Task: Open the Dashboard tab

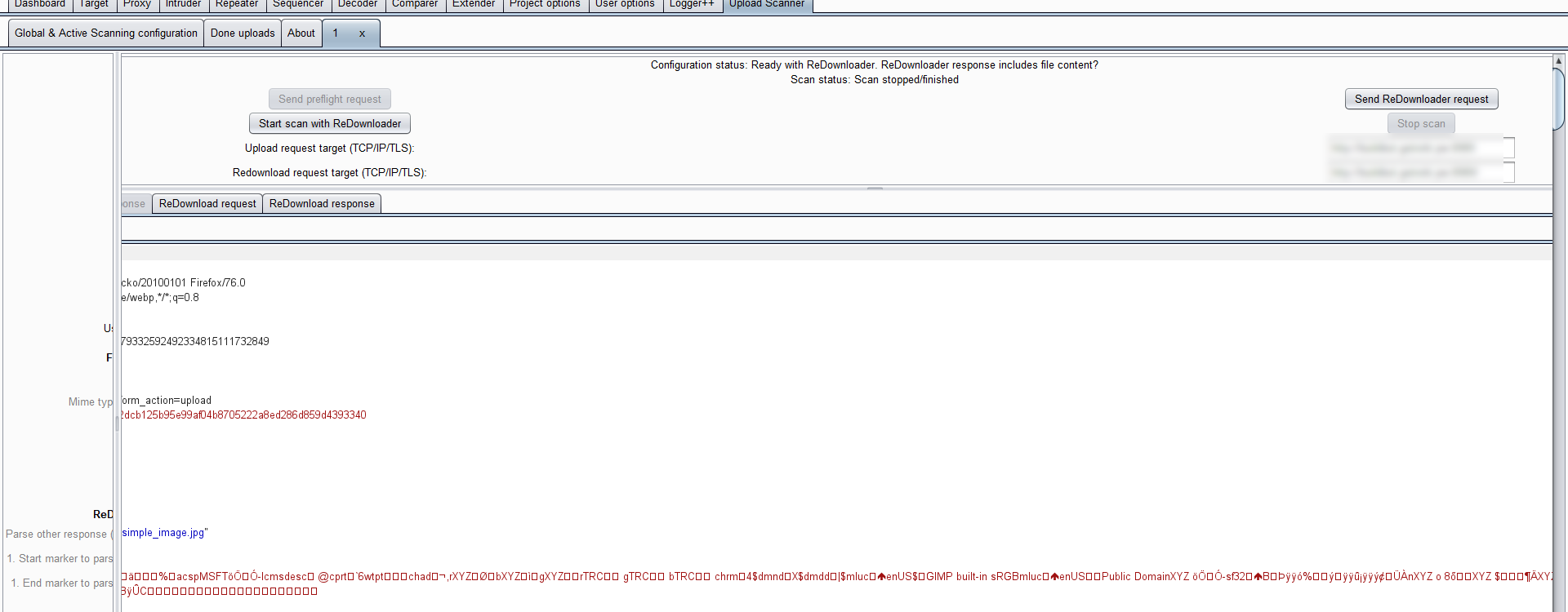Action: (x=40, y=5)
